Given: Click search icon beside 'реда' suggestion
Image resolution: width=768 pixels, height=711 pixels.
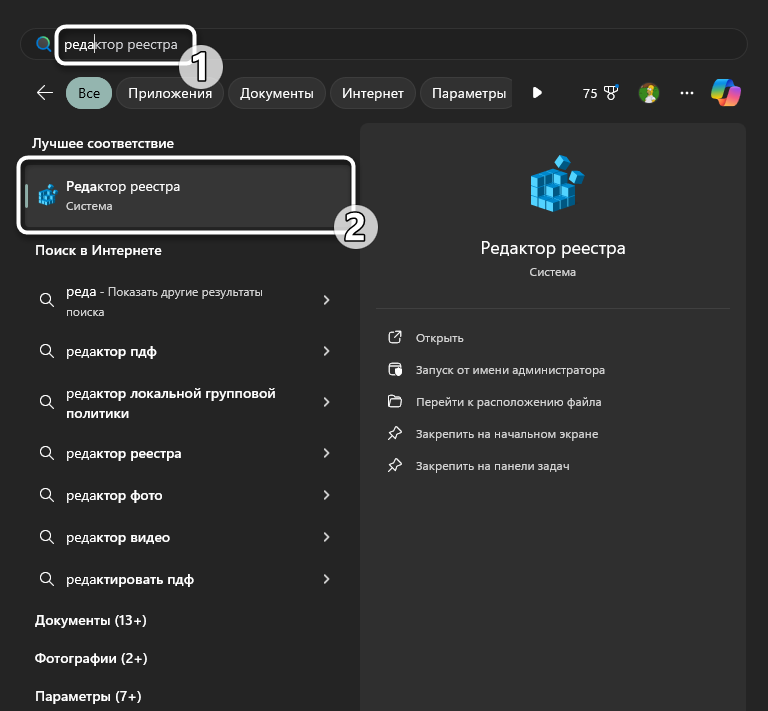Looking at the screenshot, I should [47, 300].
